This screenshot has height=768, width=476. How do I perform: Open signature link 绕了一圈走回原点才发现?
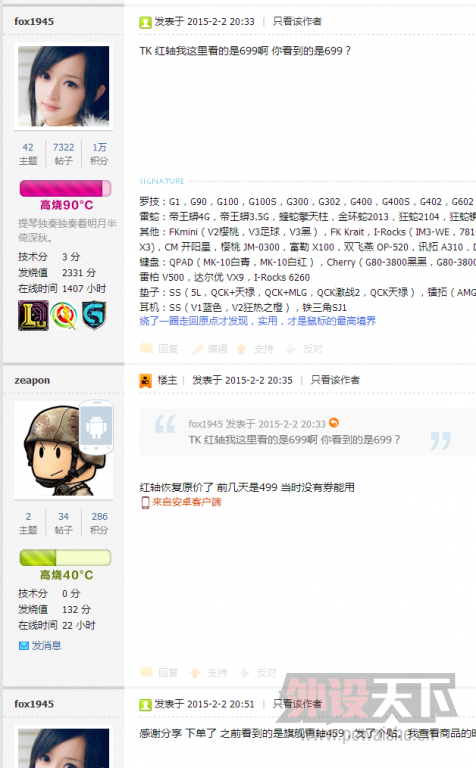click(x=258, y=321)
